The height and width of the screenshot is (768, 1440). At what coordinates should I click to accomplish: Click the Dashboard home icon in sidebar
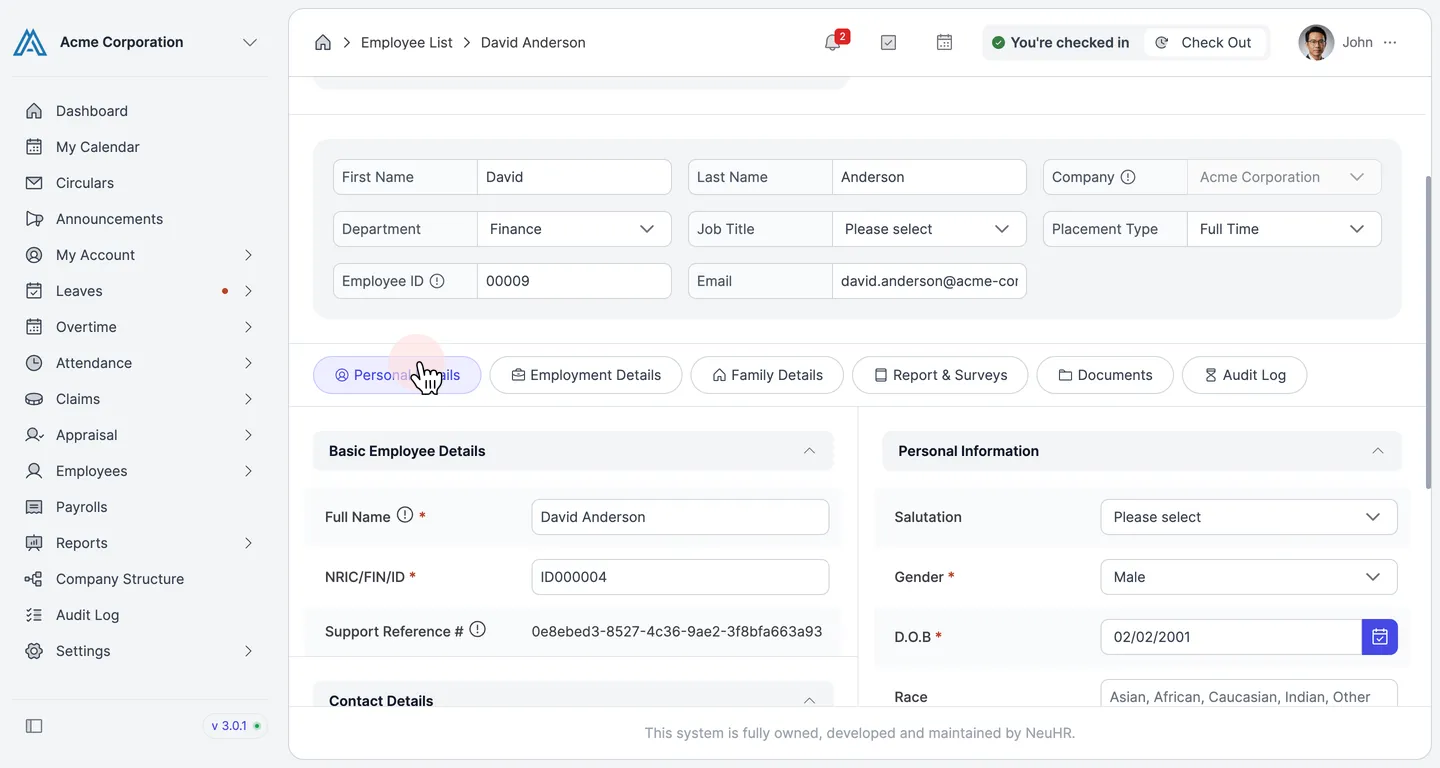34,111
